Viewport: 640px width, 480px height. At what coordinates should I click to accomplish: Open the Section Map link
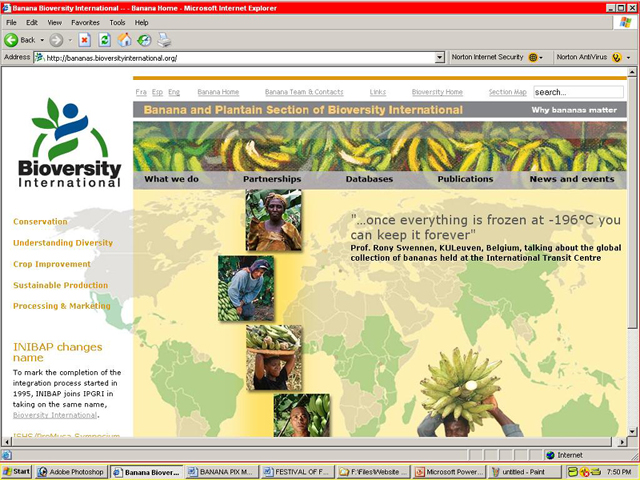pos(507,92)
